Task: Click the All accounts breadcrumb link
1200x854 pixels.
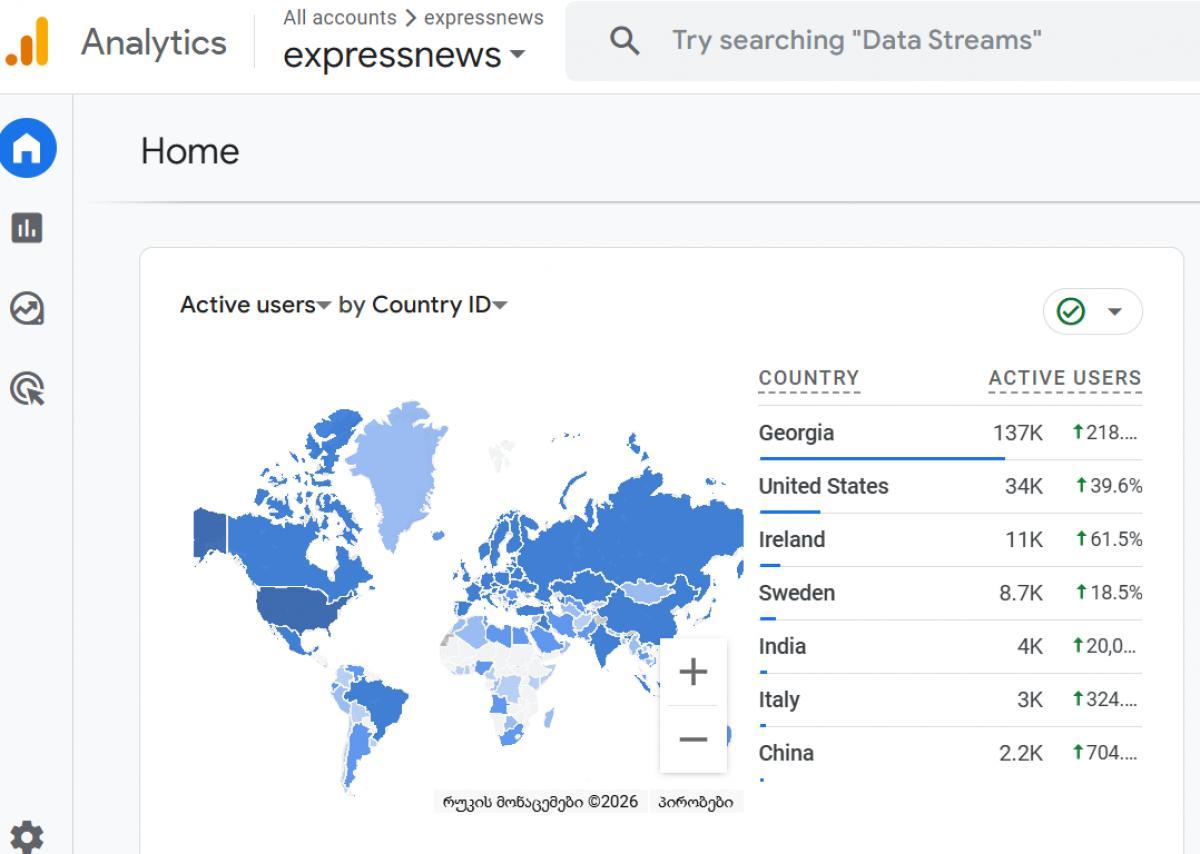Action: point(339,18)
